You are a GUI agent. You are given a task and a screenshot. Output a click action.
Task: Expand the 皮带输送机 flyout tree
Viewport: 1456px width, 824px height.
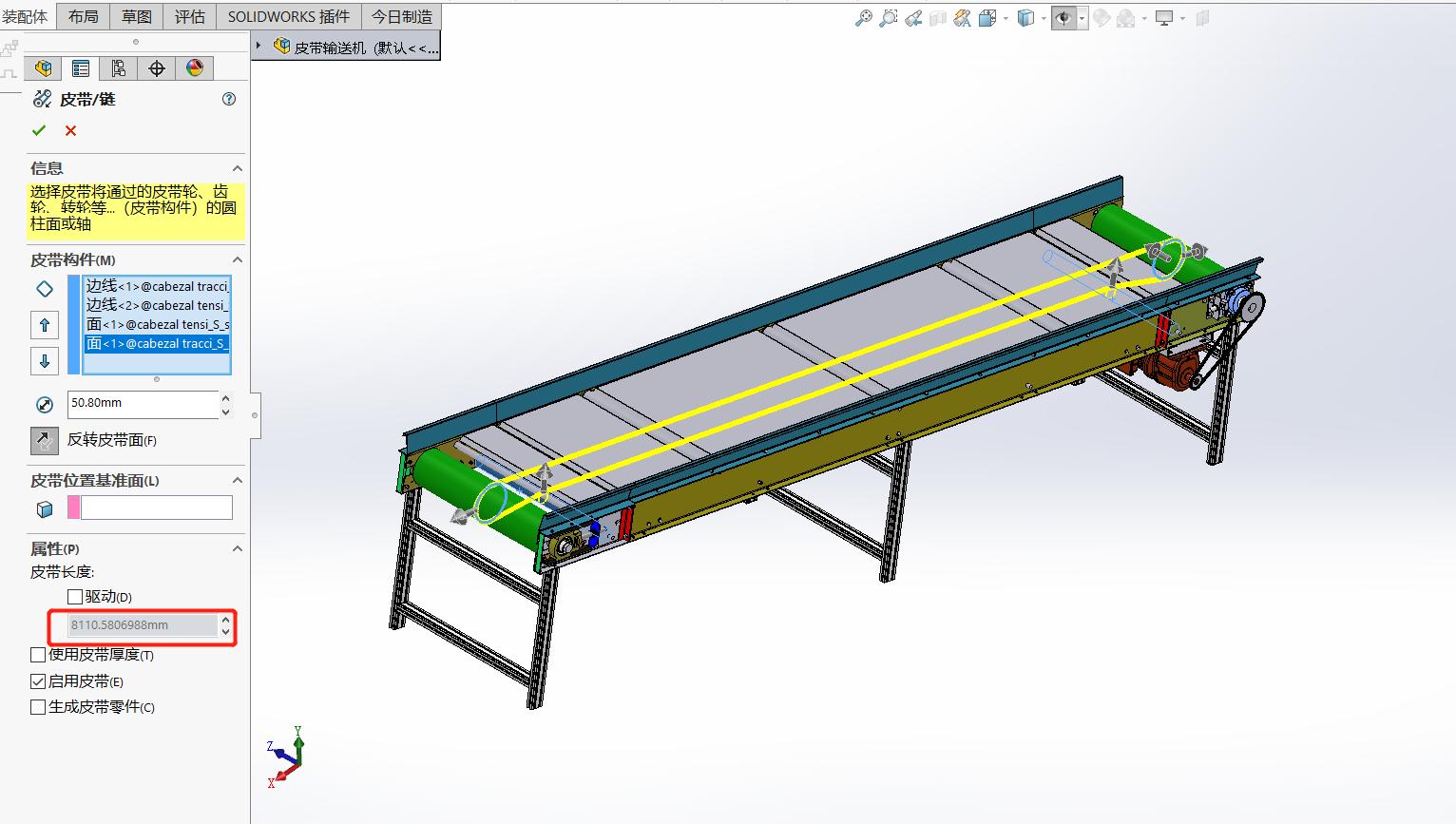(259, 46)
